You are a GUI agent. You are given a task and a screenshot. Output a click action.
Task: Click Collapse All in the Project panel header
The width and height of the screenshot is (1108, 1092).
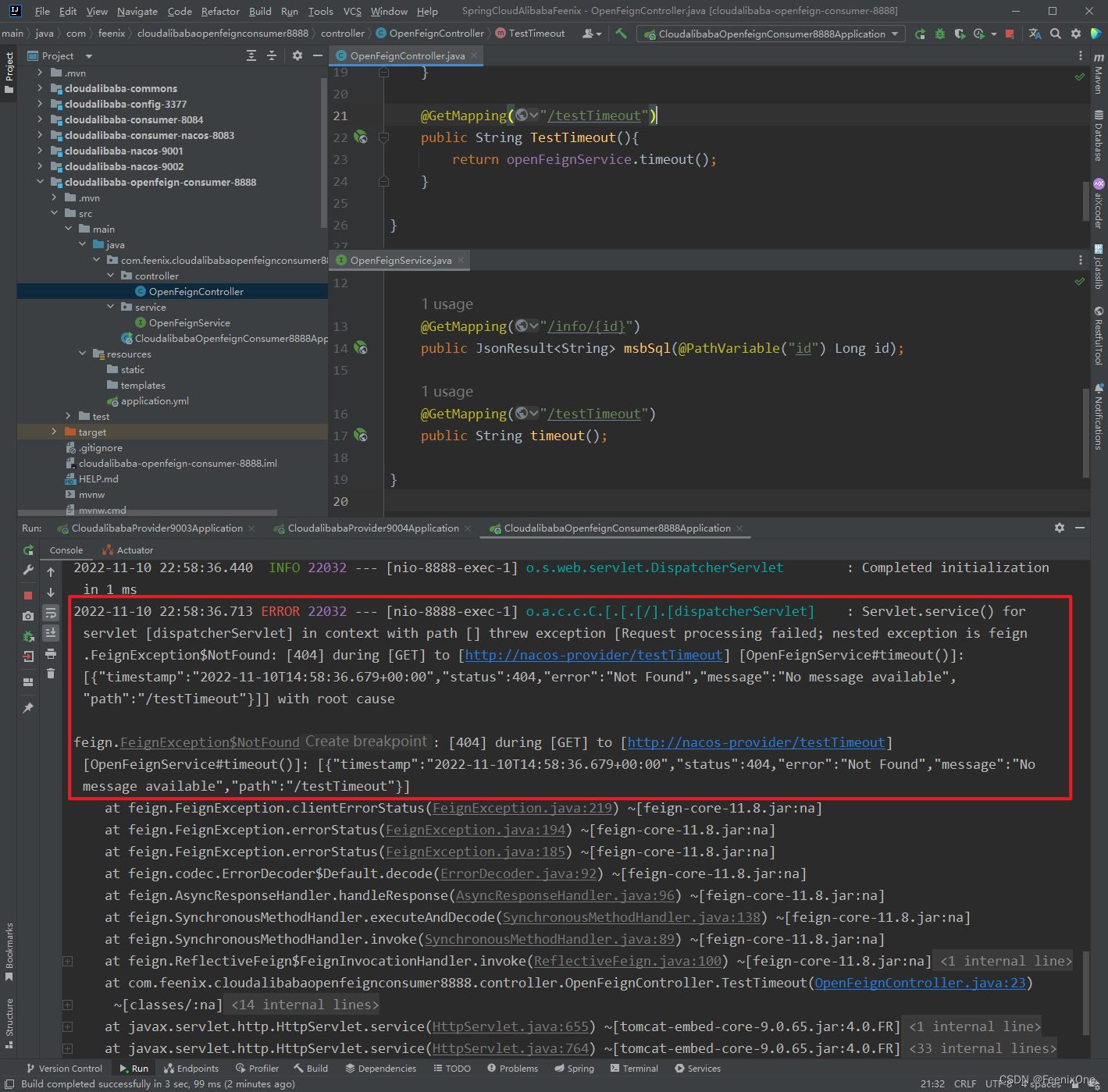click(x=272, y=55)
